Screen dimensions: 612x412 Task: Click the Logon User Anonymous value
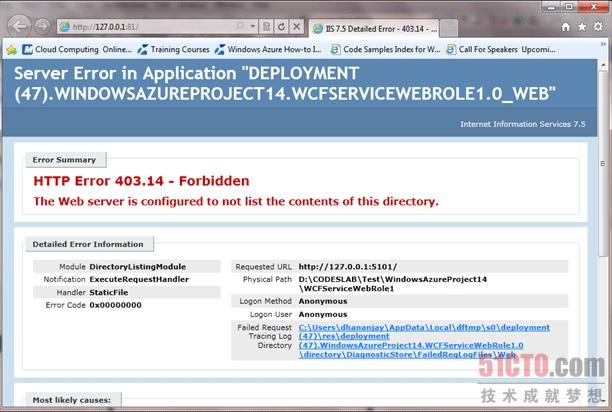[x=323, y=314]
